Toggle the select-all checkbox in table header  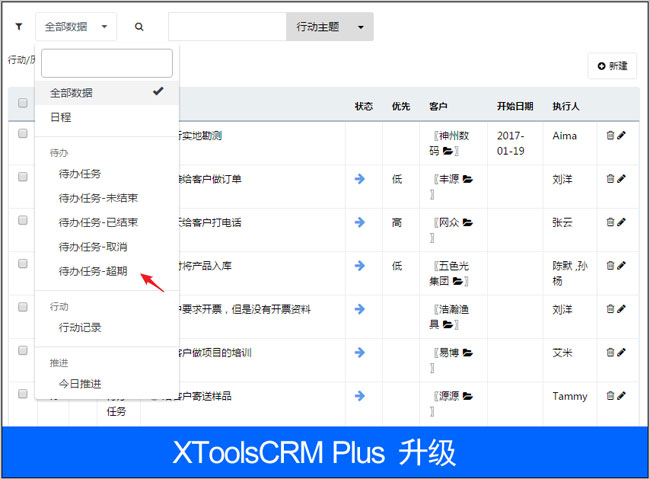click(23, 103)
